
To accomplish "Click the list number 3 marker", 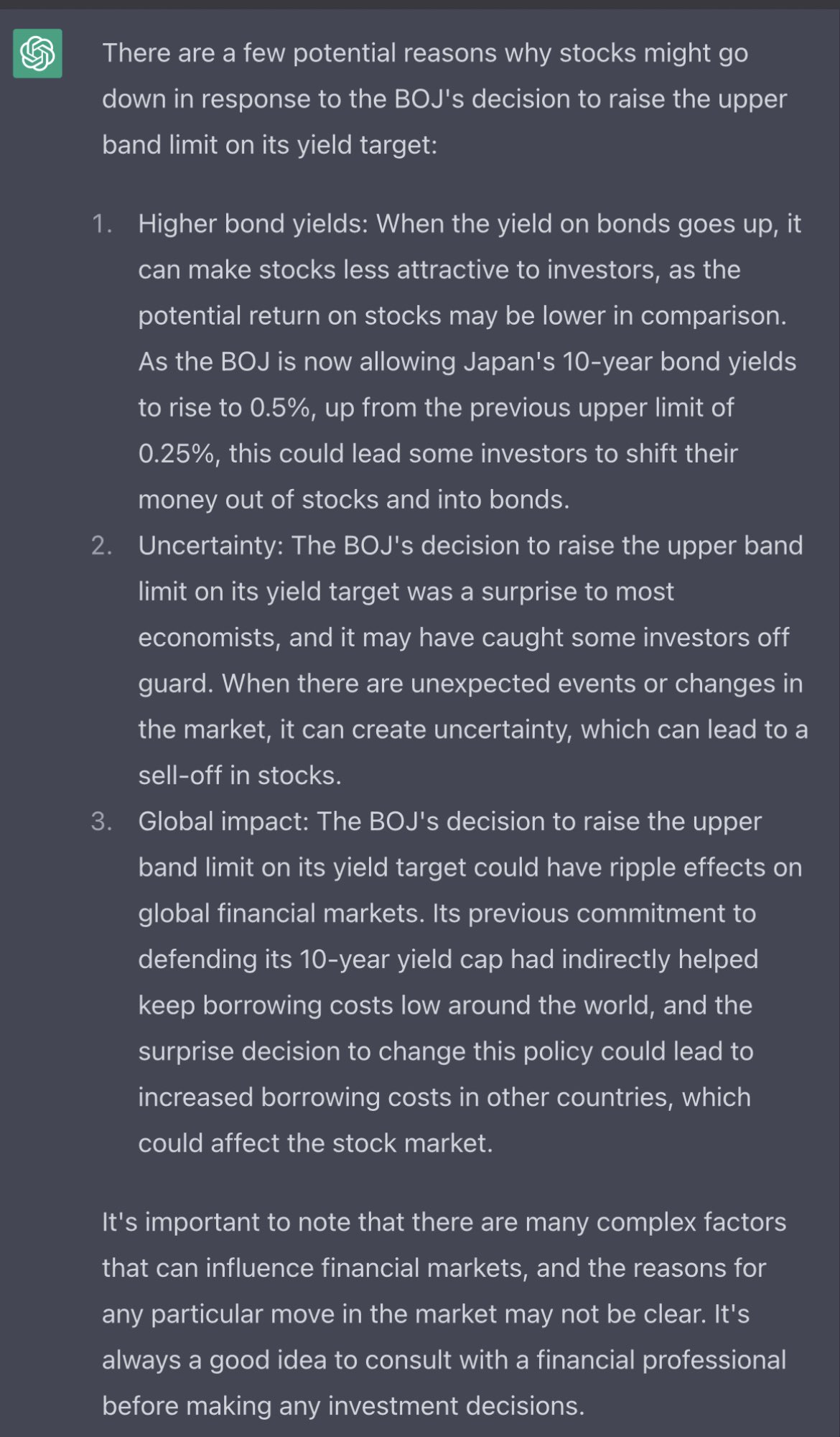I will point(102,822).
